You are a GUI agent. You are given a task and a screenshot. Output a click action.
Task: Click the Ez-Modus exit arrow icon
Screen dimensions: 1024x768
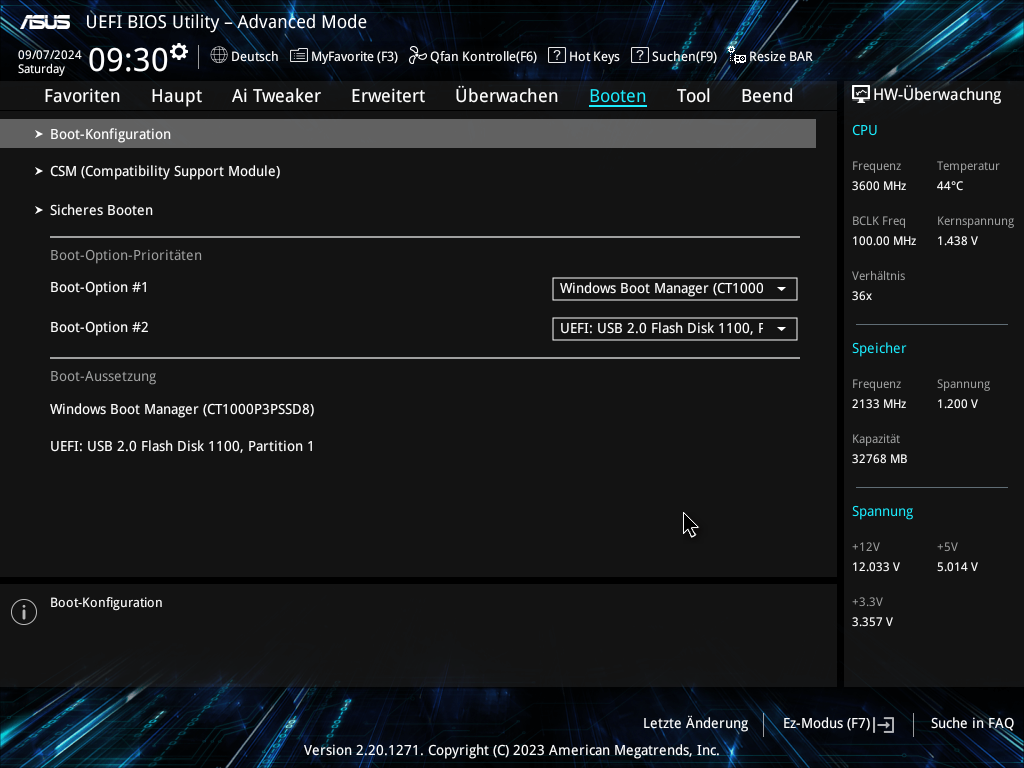(x=884, y=724)
